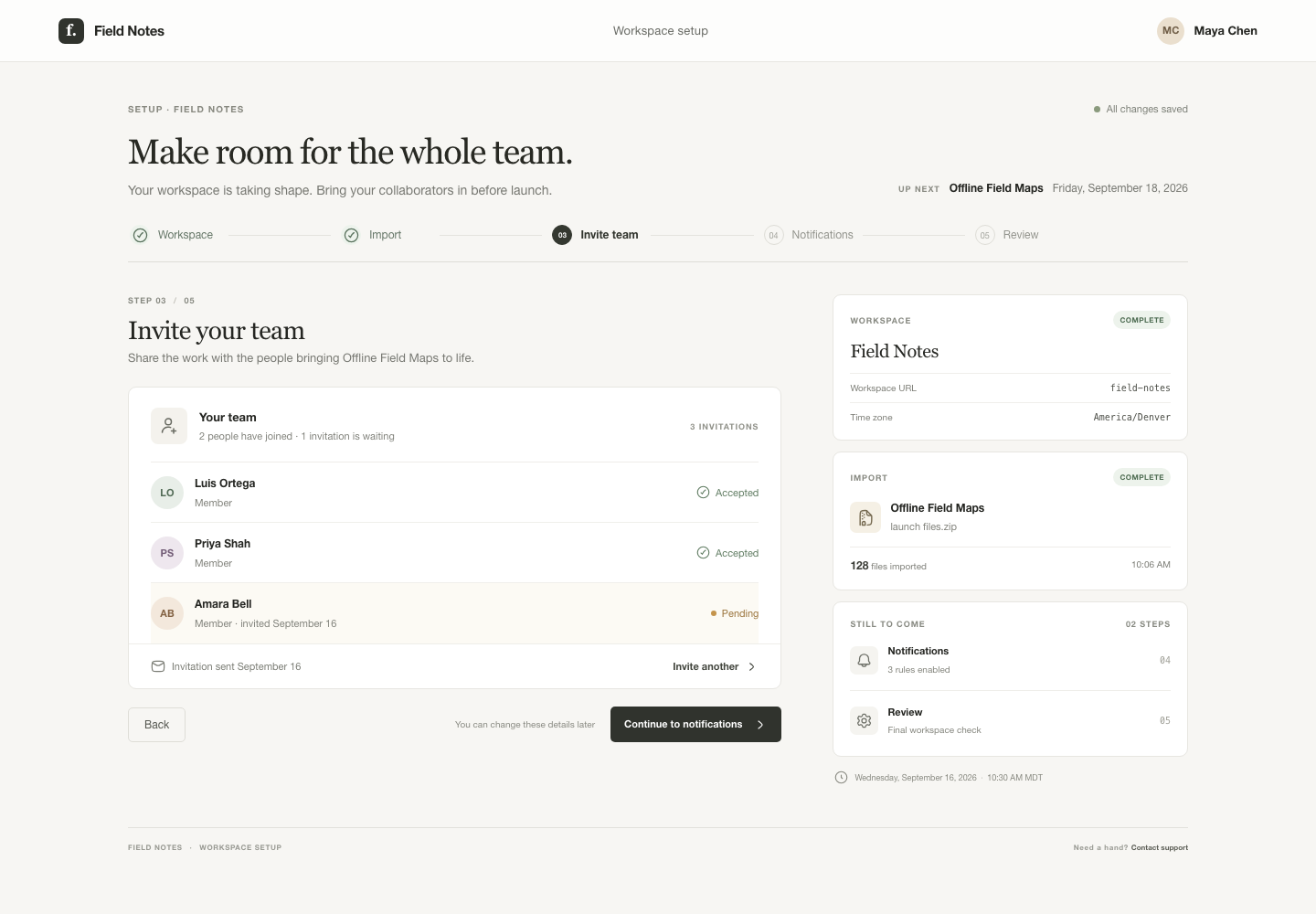
Task: Click the Workspace card COMPLETE badge
Action: click(x=1141, y=320)
